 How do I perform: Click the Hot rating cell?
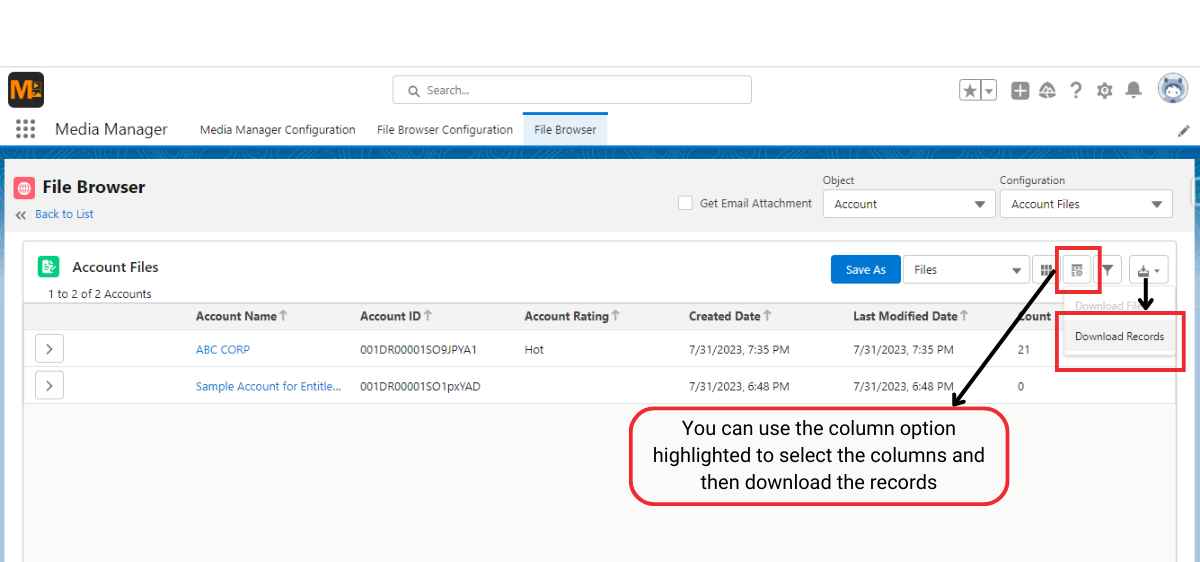click(534, 350)
